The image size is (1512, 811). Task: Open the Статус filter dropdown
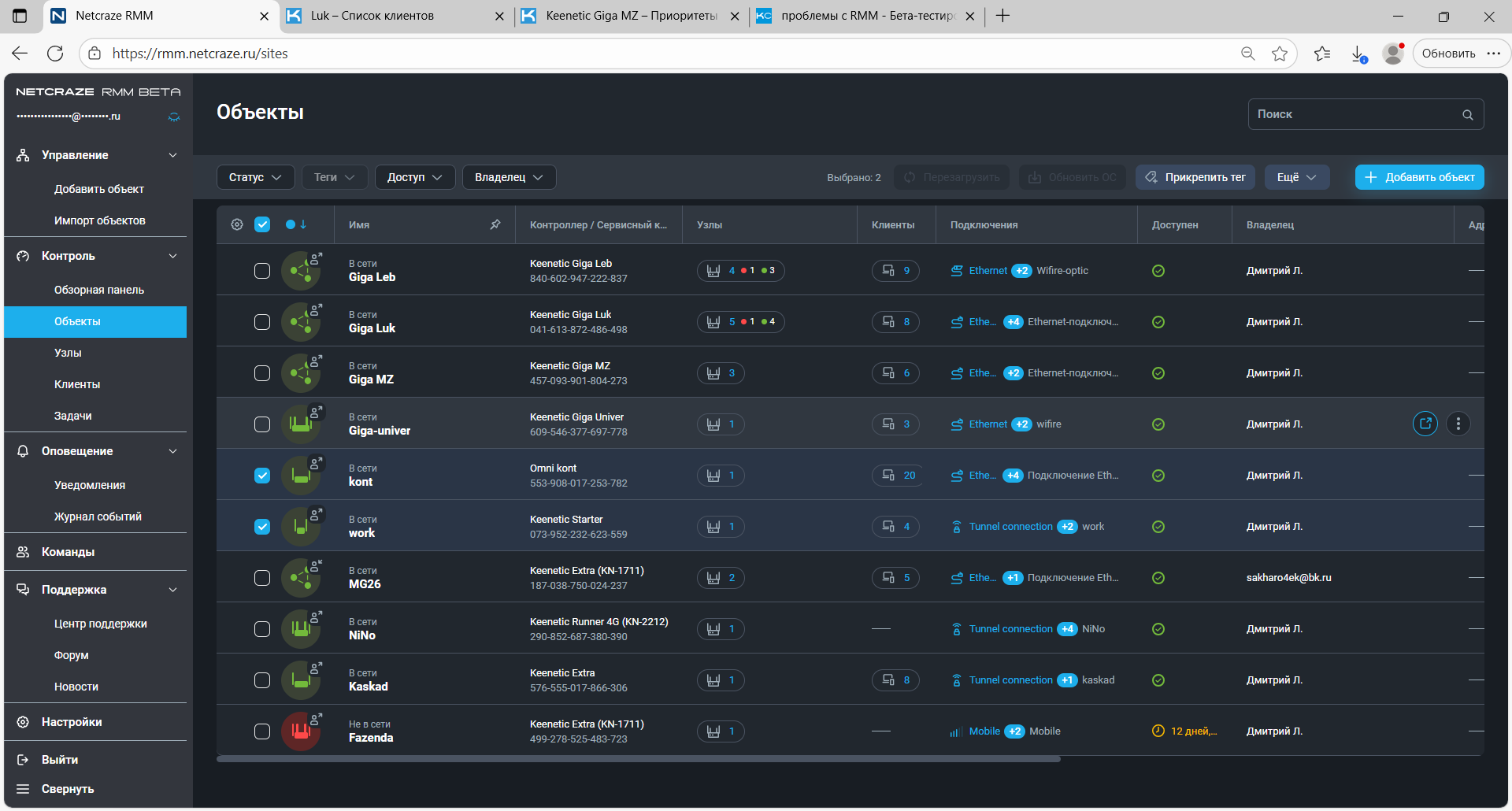pos(255,177)
